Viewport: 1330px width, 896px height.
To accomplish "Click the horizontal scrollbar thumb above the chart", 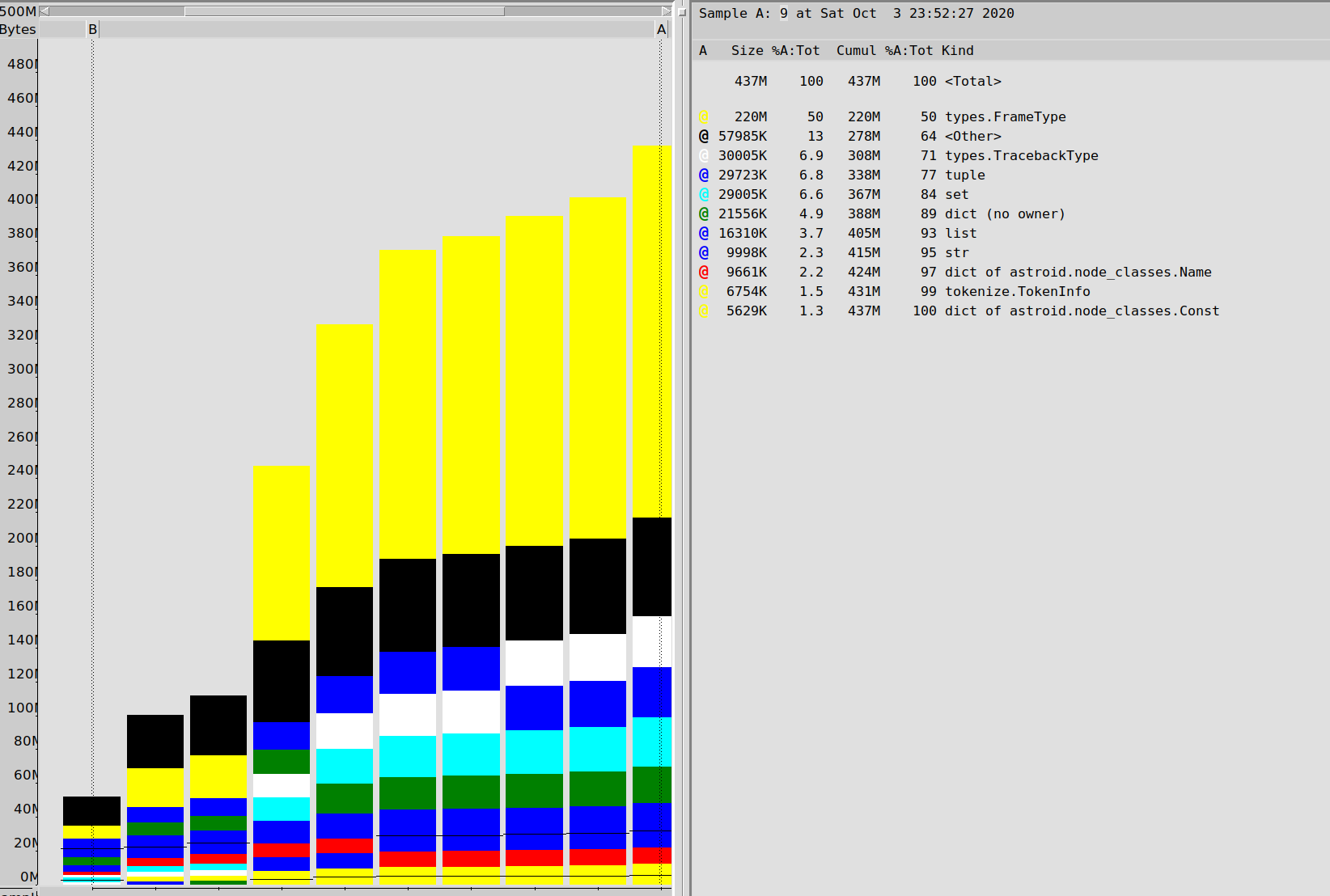I will [x=344, y=11].
